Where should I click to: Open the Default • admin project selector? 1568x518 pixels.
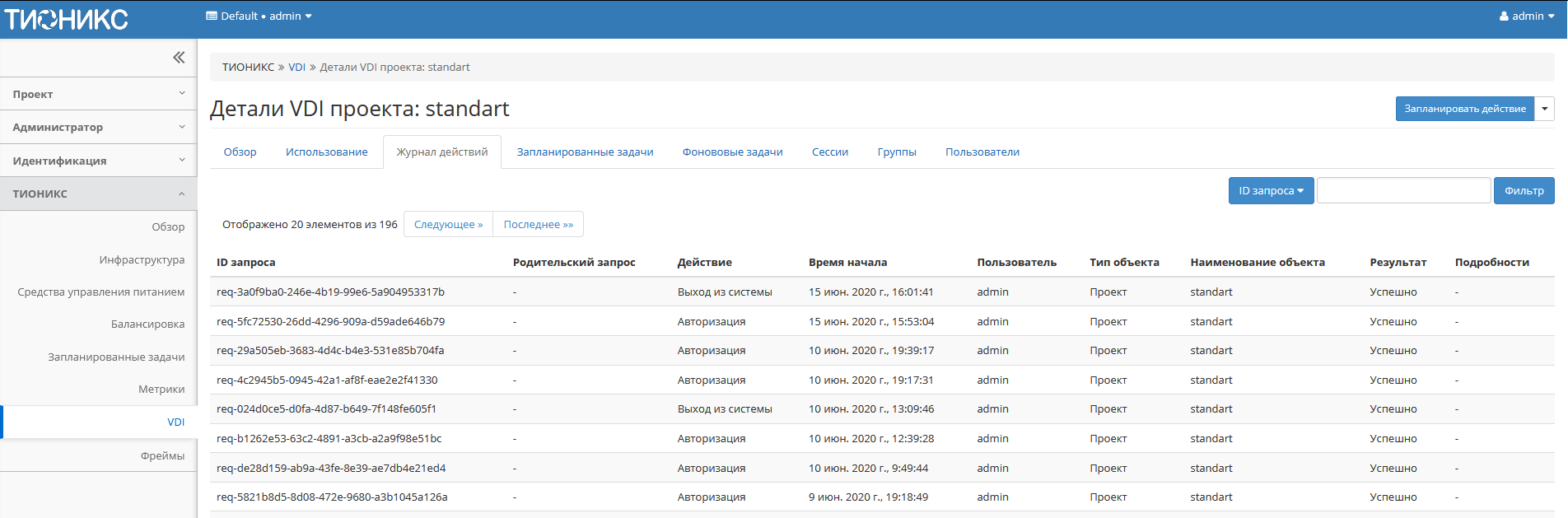(259, 16)
